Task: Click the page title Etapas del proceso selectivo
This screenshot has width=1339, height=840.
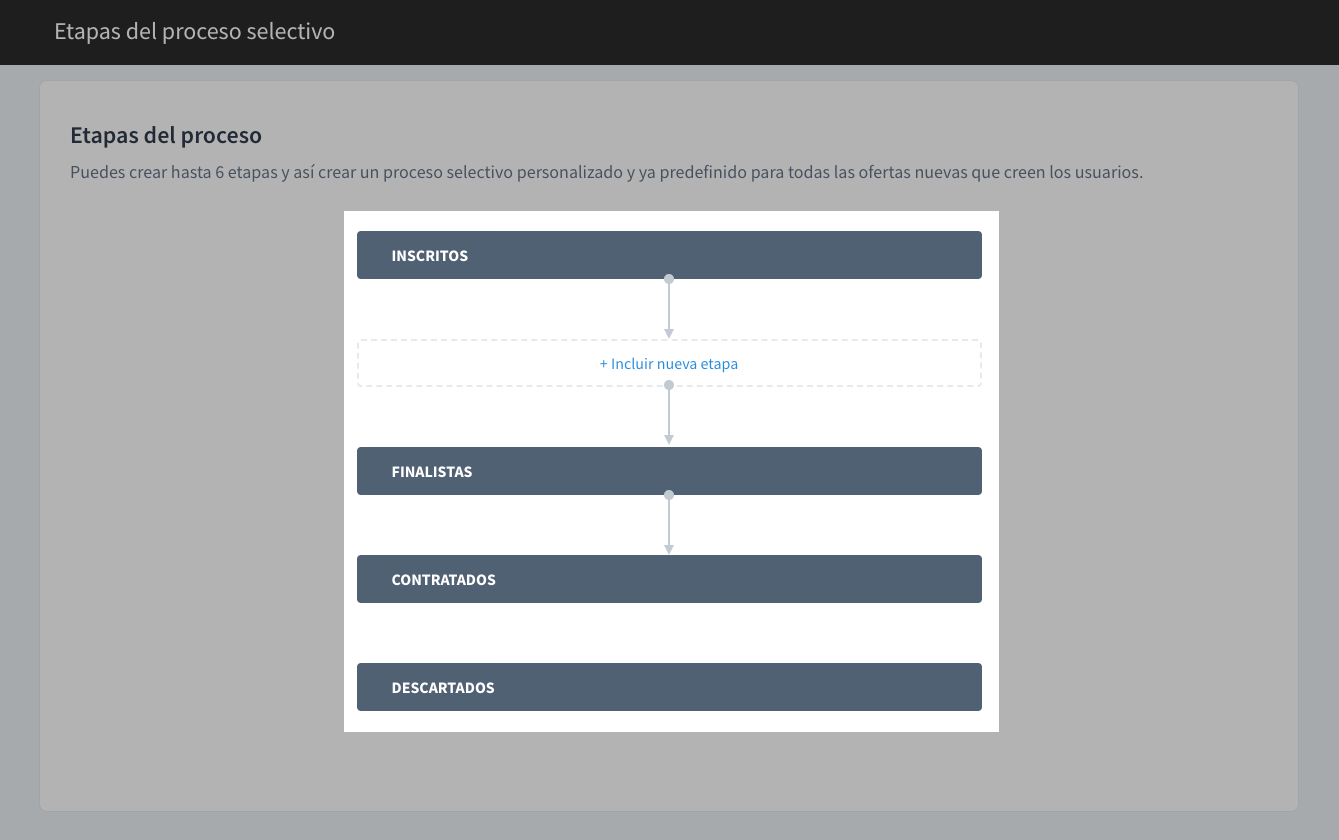Action: [x=194, y=32]
